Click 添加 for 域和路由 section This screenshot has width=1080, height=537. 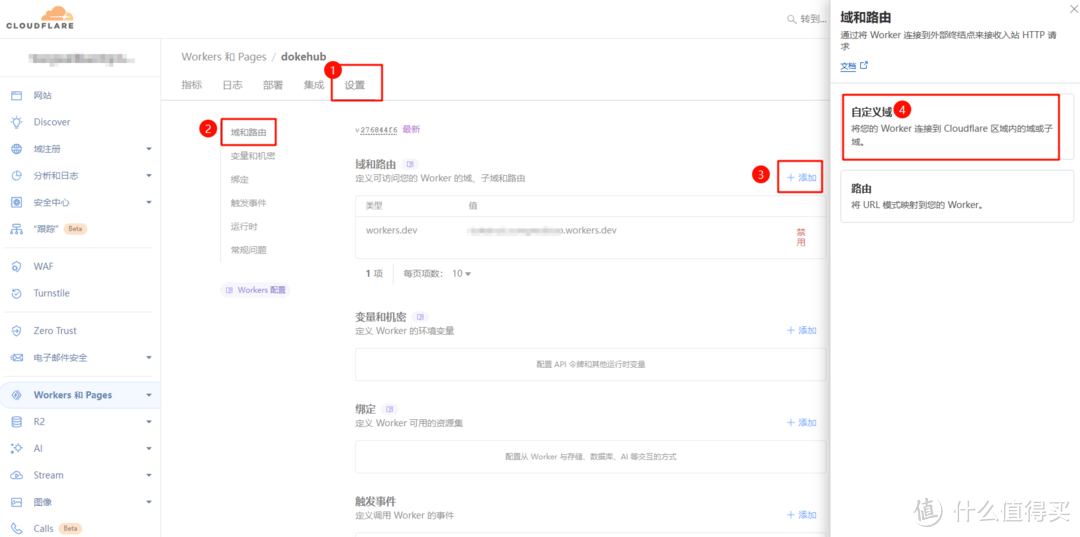coord(802,178)
